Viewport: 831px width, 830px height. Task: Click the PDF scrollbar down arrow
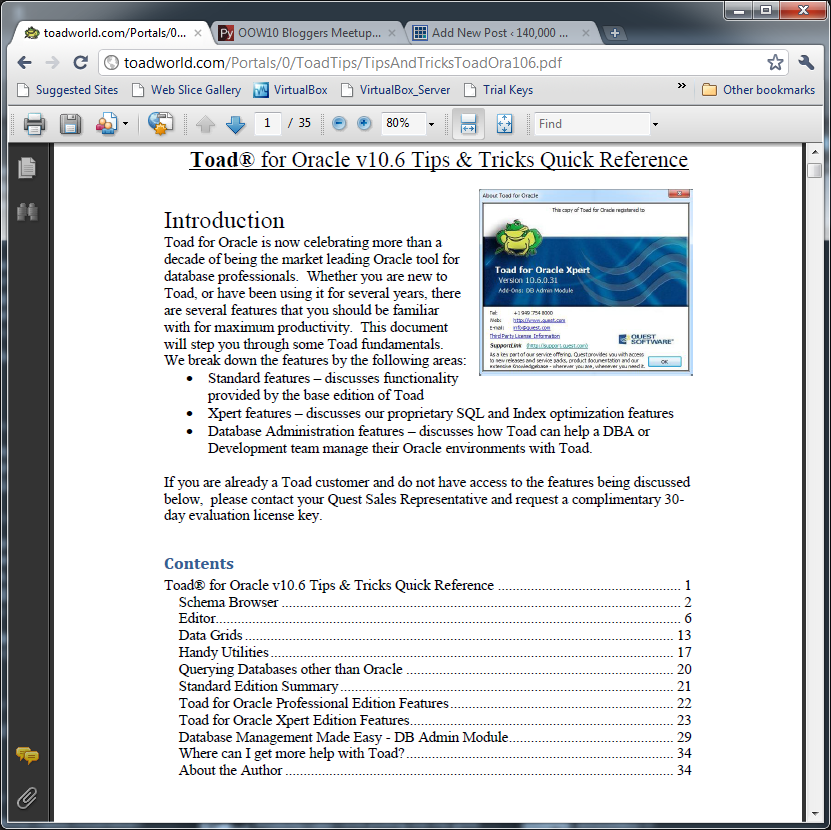(x=815, y=814)
